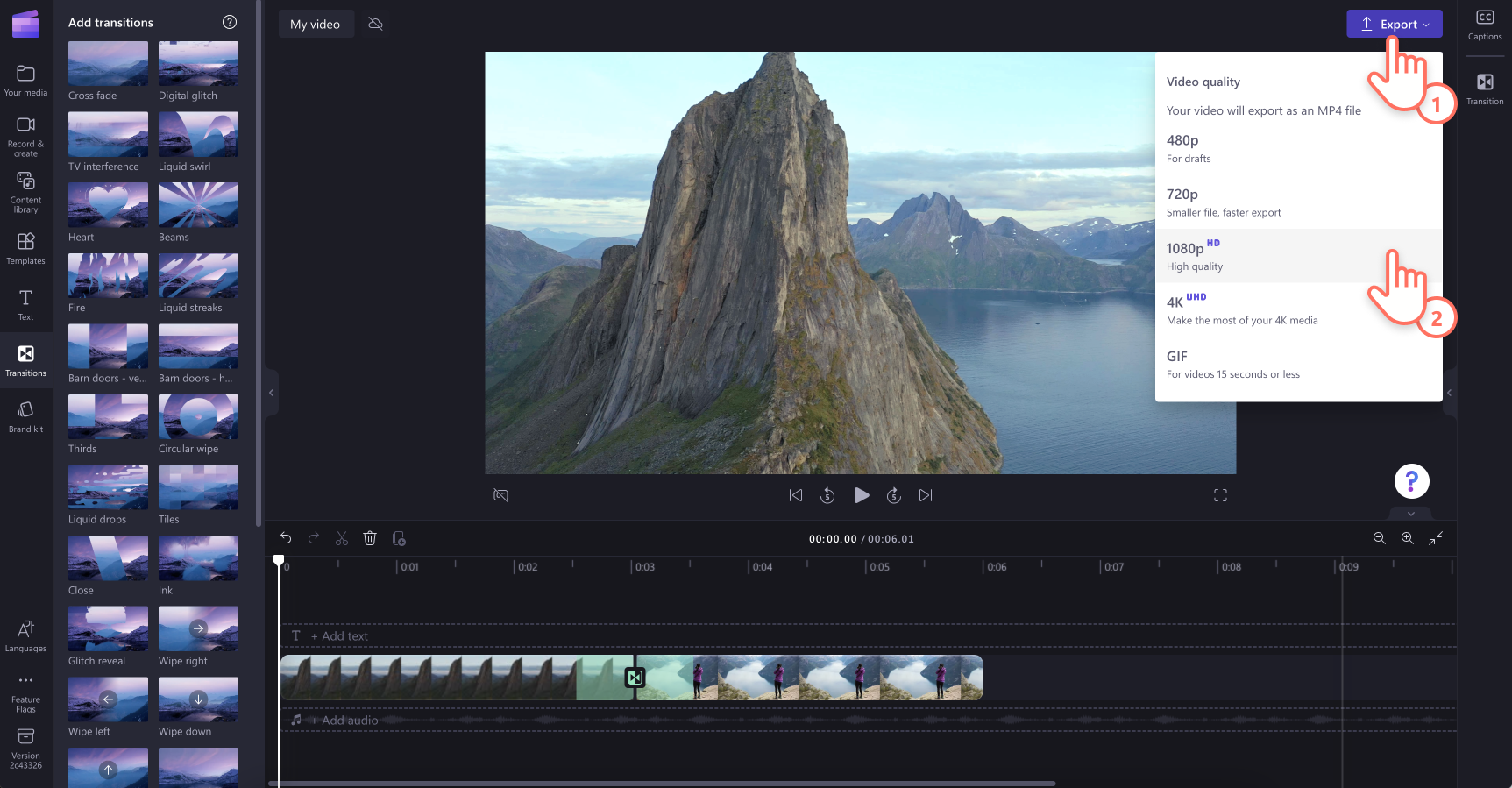The height and width of the screenshot is (788, 1512).
Task: Expand the chevron below help button
Action: click(1411, 514)
